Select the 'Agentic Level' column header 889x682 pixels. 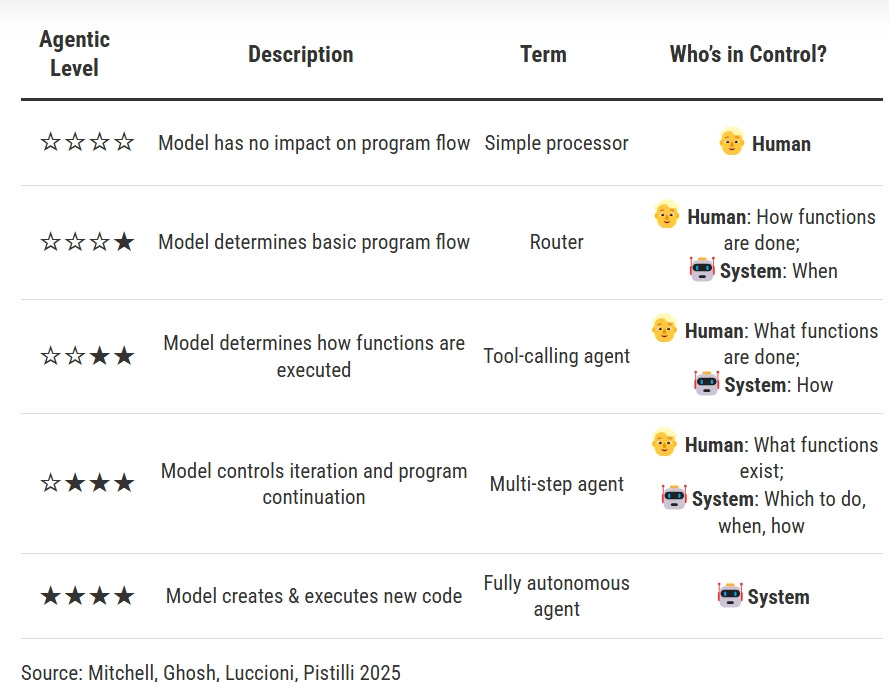click(x=74, y=54)
